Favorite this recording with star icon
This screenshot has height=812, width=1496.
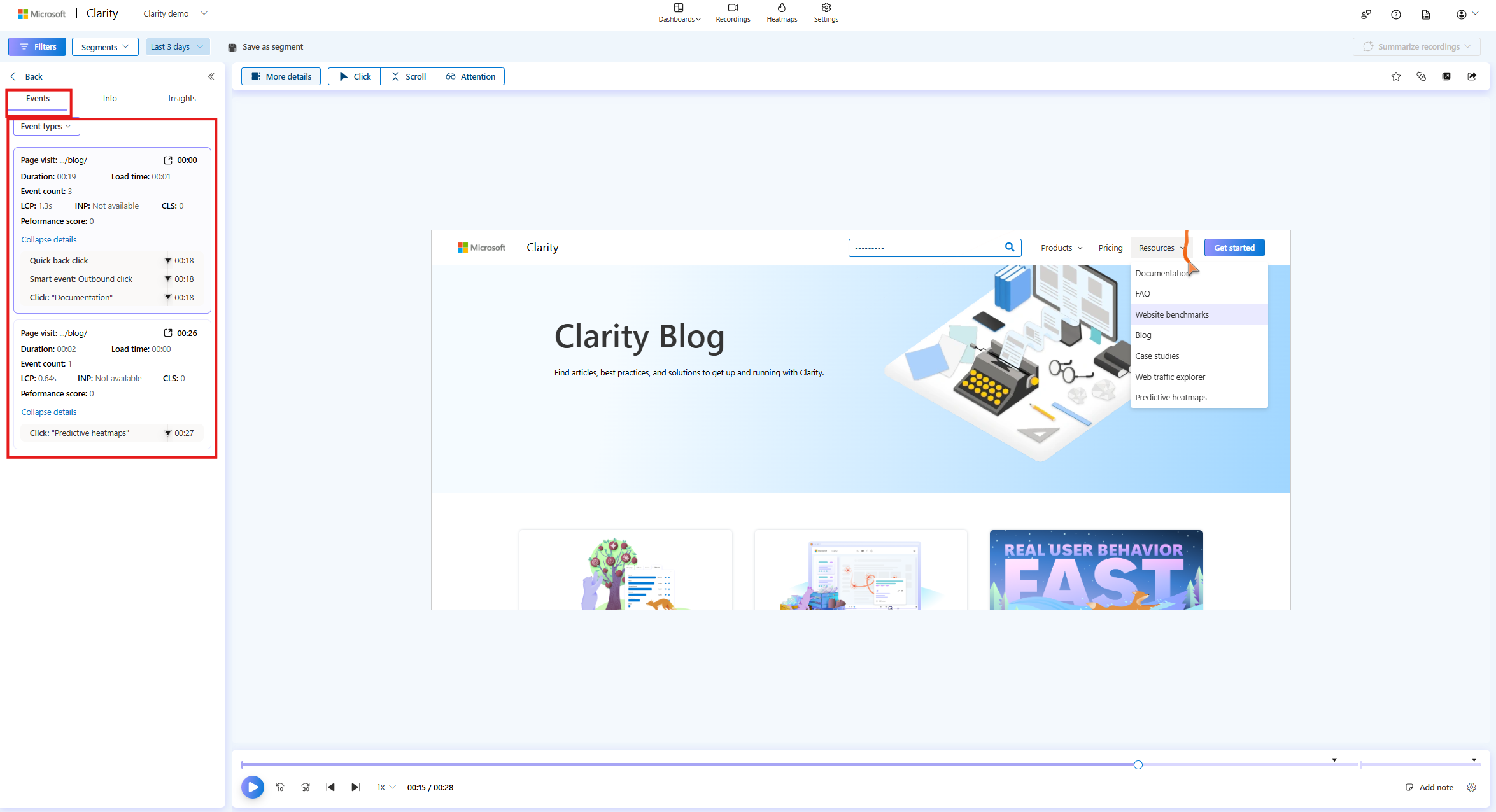tap(1395, 76)
